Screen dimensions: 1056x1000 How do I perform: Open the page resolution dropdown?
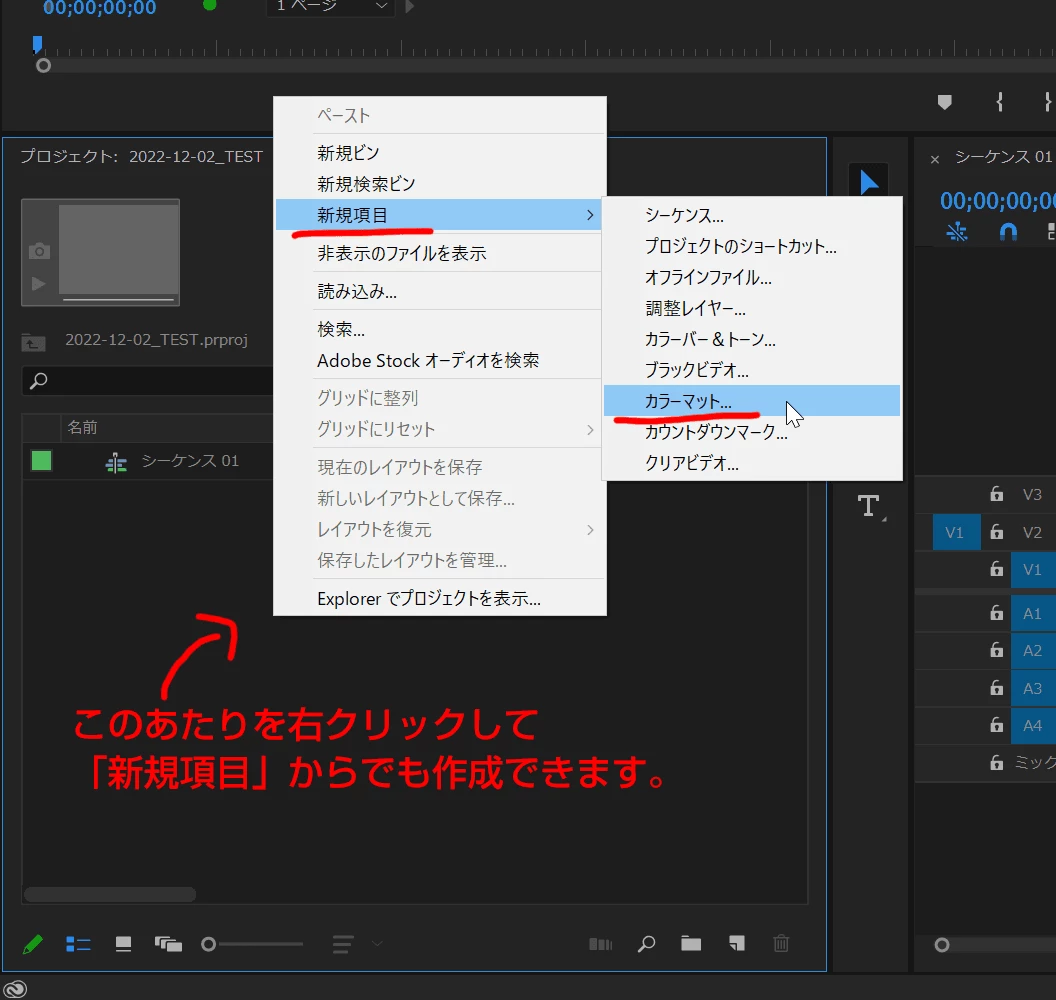tap(331, 7)
